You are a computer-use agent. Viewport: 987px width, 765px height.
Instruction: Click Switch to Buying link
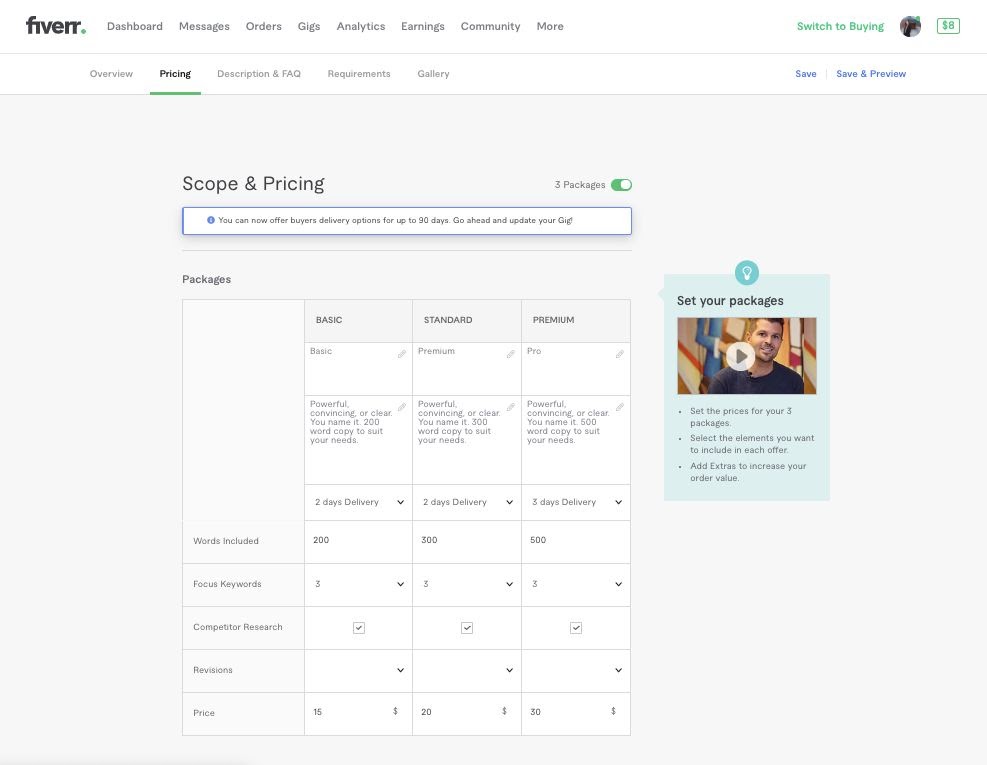click(840, 26)
